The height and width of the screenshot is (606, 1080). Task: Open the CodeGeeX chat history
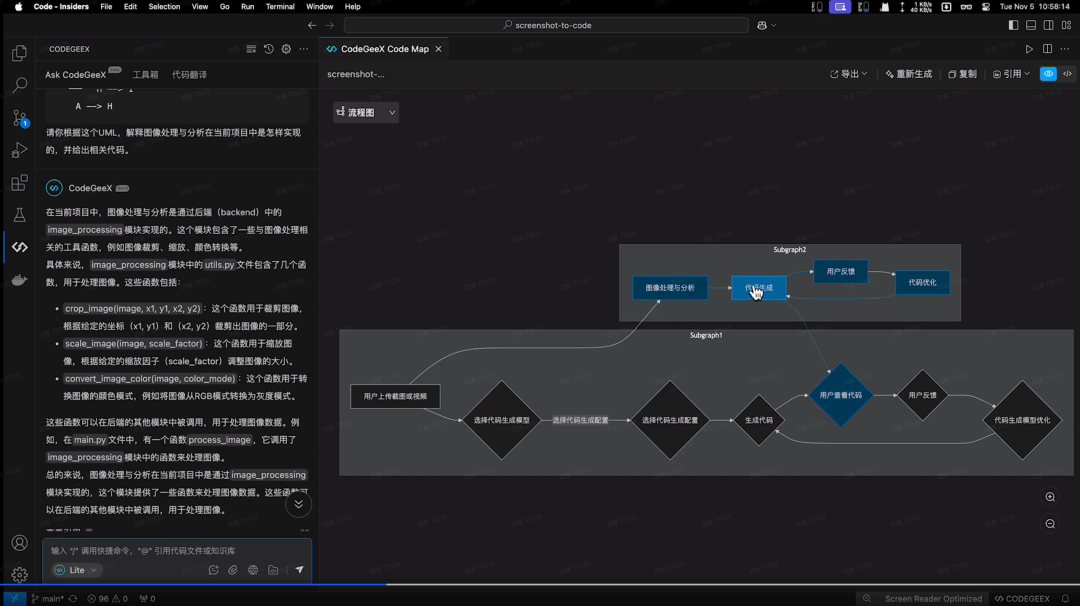click(269, 49)
